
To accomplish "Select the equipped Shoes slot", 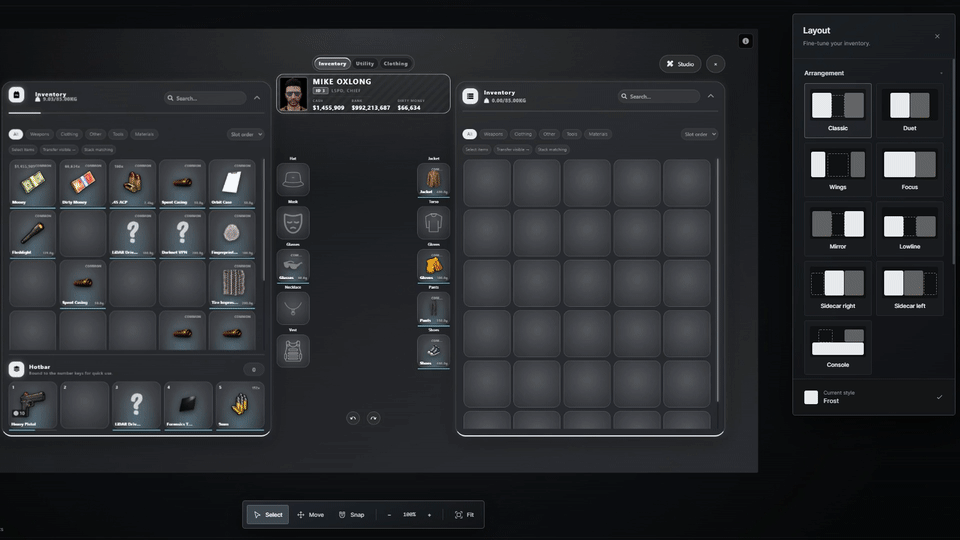I will tap(433, 351).
